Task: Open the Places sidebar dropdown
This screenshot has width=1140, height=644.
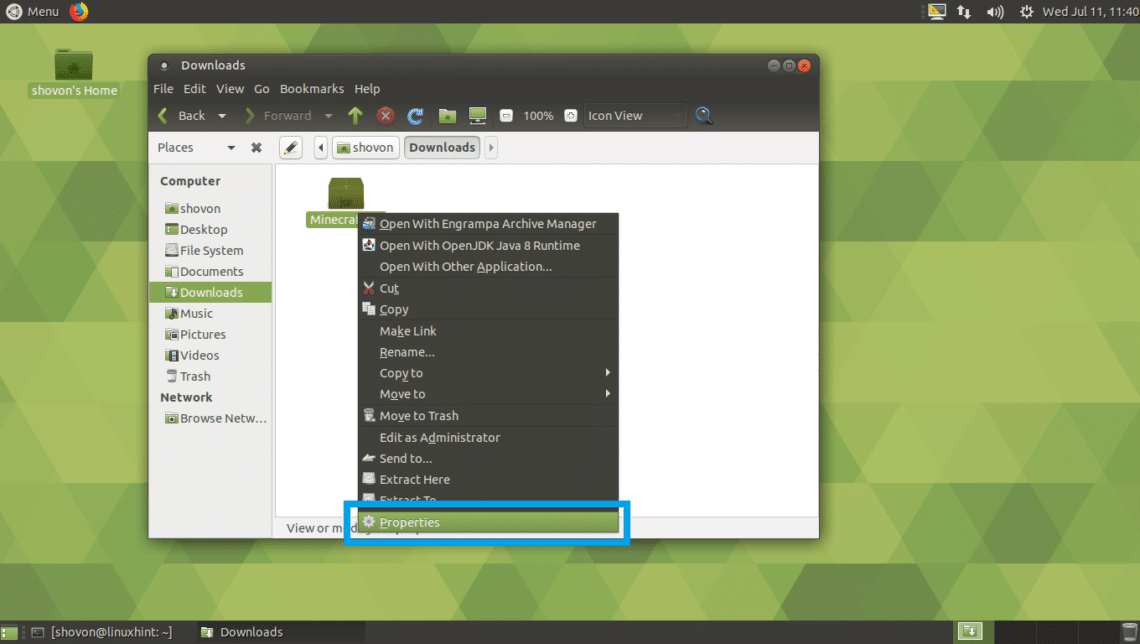Action: [231, 148]
